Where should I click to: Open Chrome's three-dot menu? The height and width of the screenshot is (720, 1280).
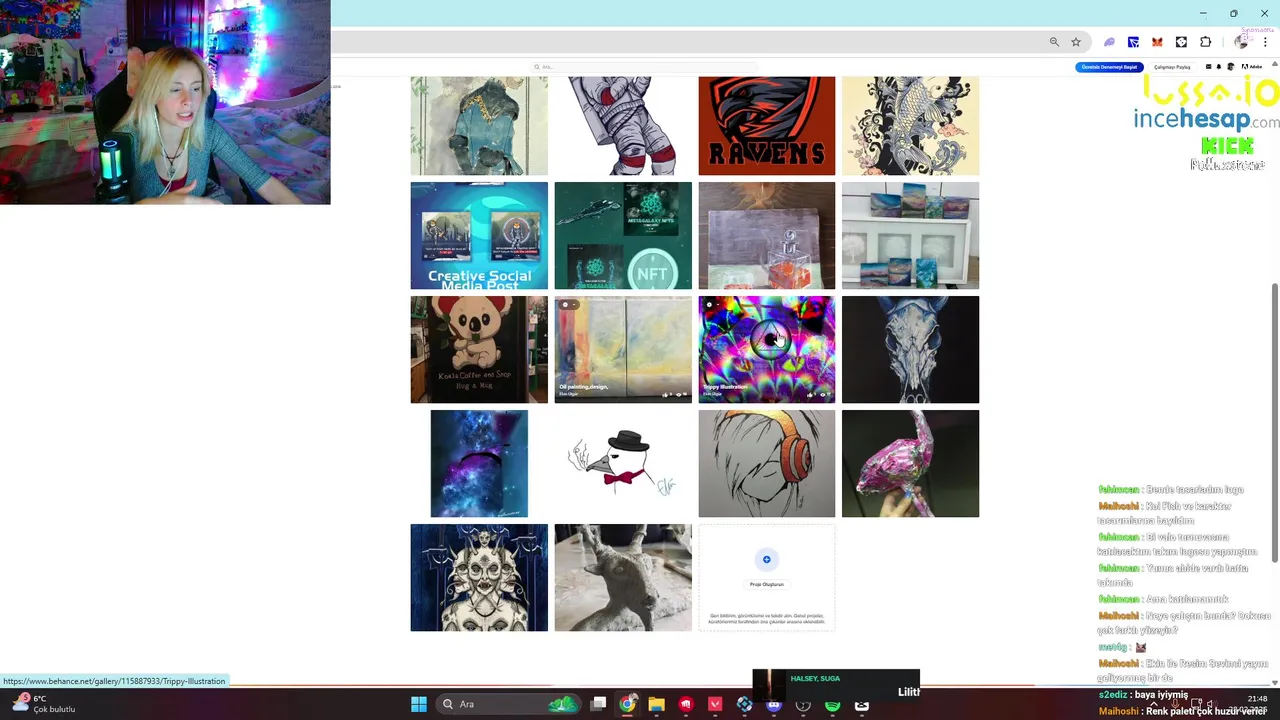point(1265,42)
